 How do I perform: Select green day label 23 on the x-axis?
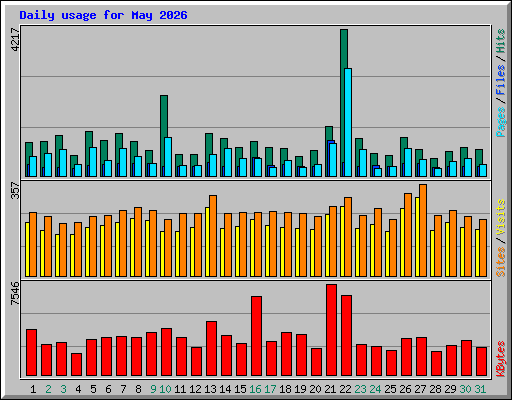click(360, 389)
